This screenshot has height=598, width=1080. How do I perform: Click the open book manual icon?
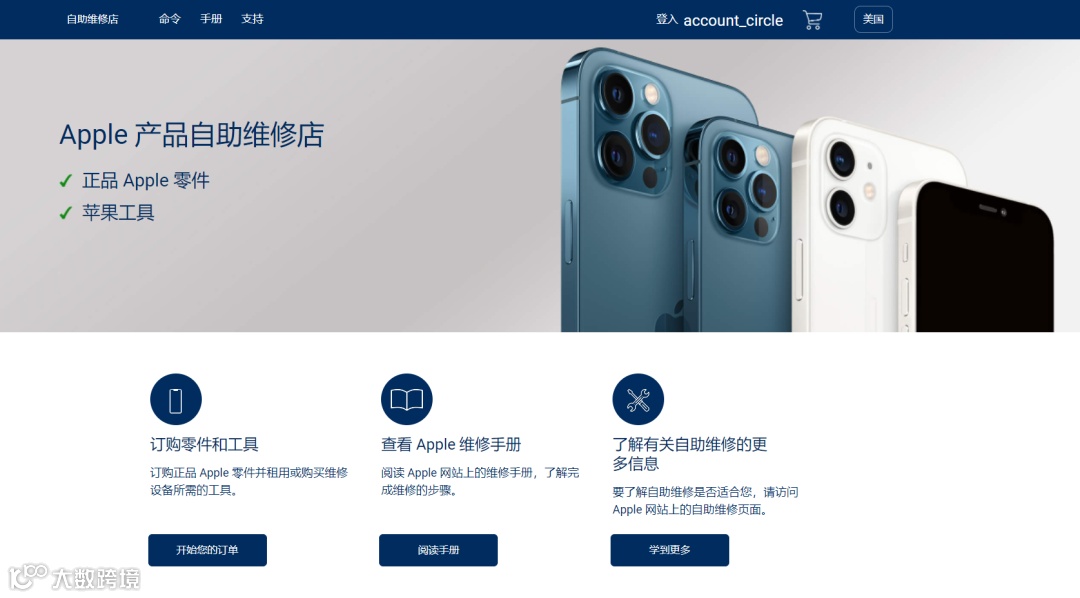pos(406,400)
